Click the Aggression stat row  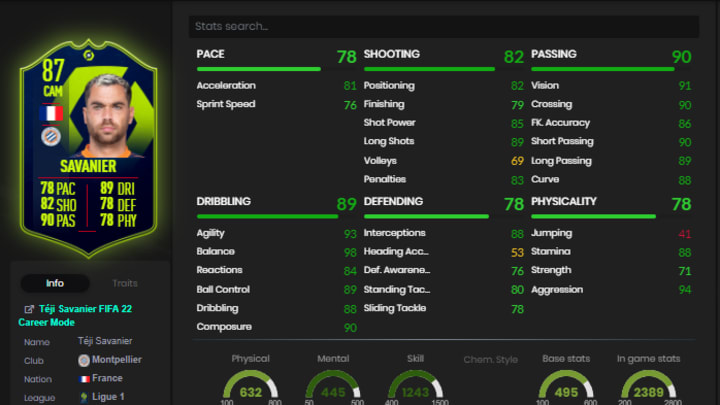611,290
